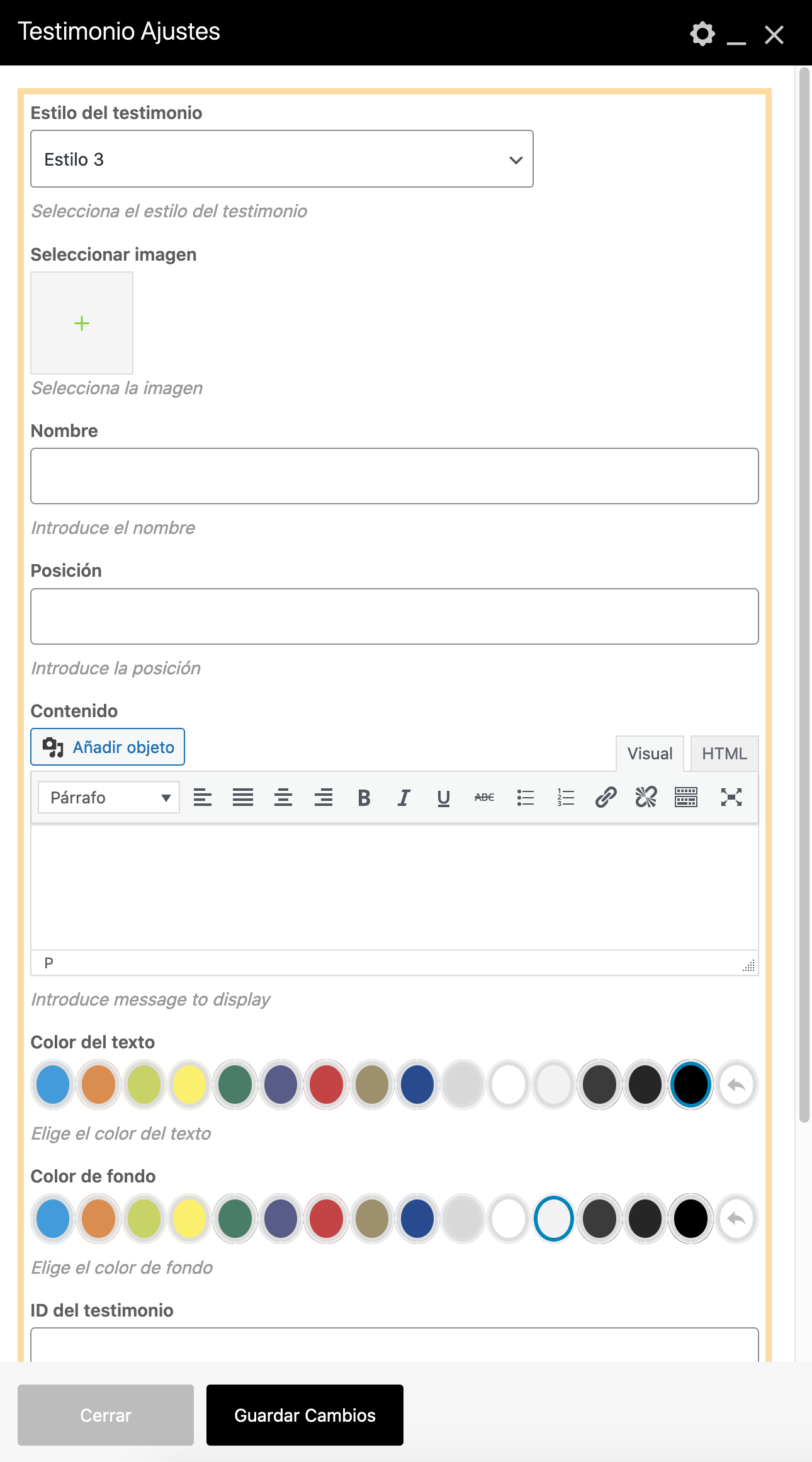The height and width of the screenshot is (1462, 812).
Task: Insert a bulleted list
Action: [x=525, y=798]
